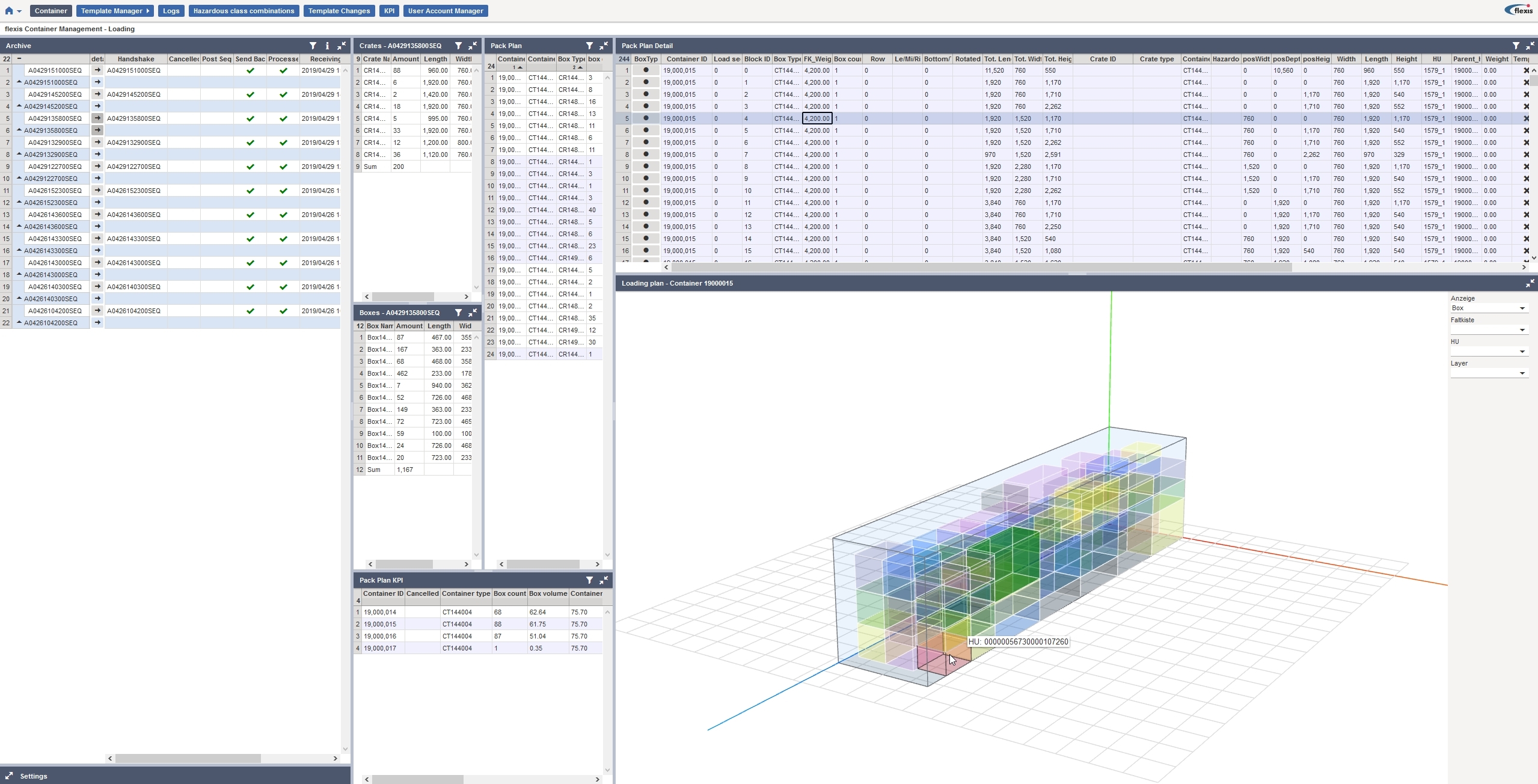This screenshot has height=784, width=1538.
Task: Click the Archive panel info icon
Action: [327, 46]
